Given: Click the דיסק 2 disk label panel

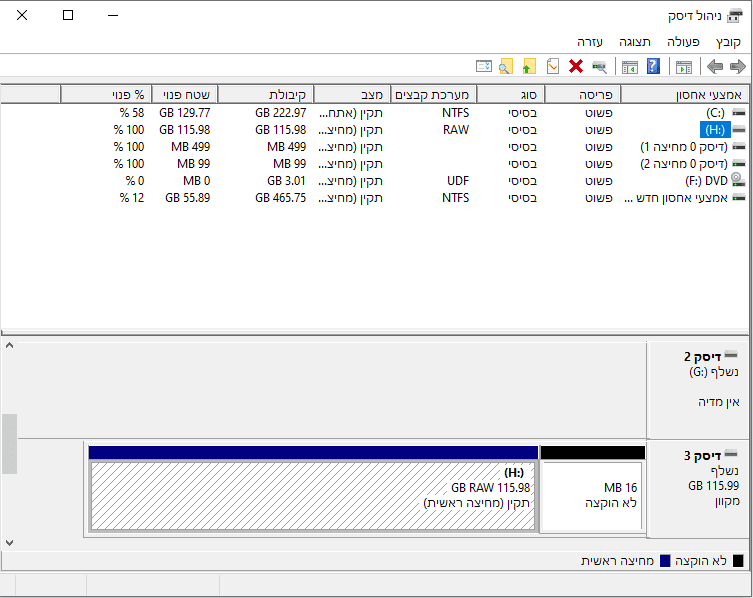Looking at the screenshot, I should tap(698, 390).
